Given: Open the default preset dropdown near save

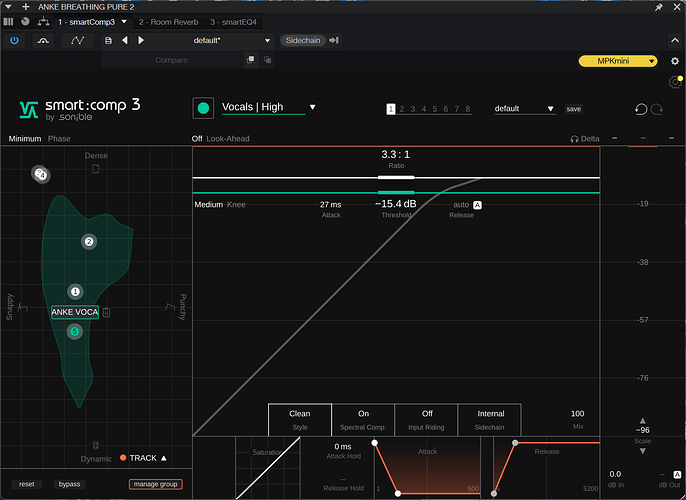Looking at the screenshot, I should point(525,109).
